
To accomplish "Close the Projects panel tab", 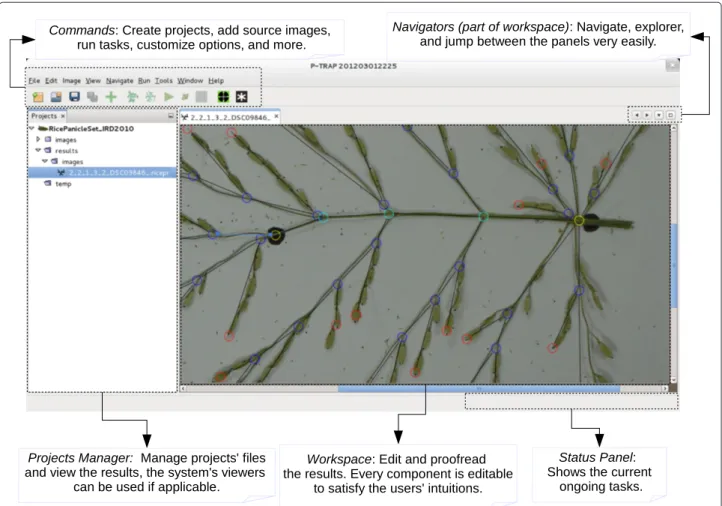I will pos(63,116).
